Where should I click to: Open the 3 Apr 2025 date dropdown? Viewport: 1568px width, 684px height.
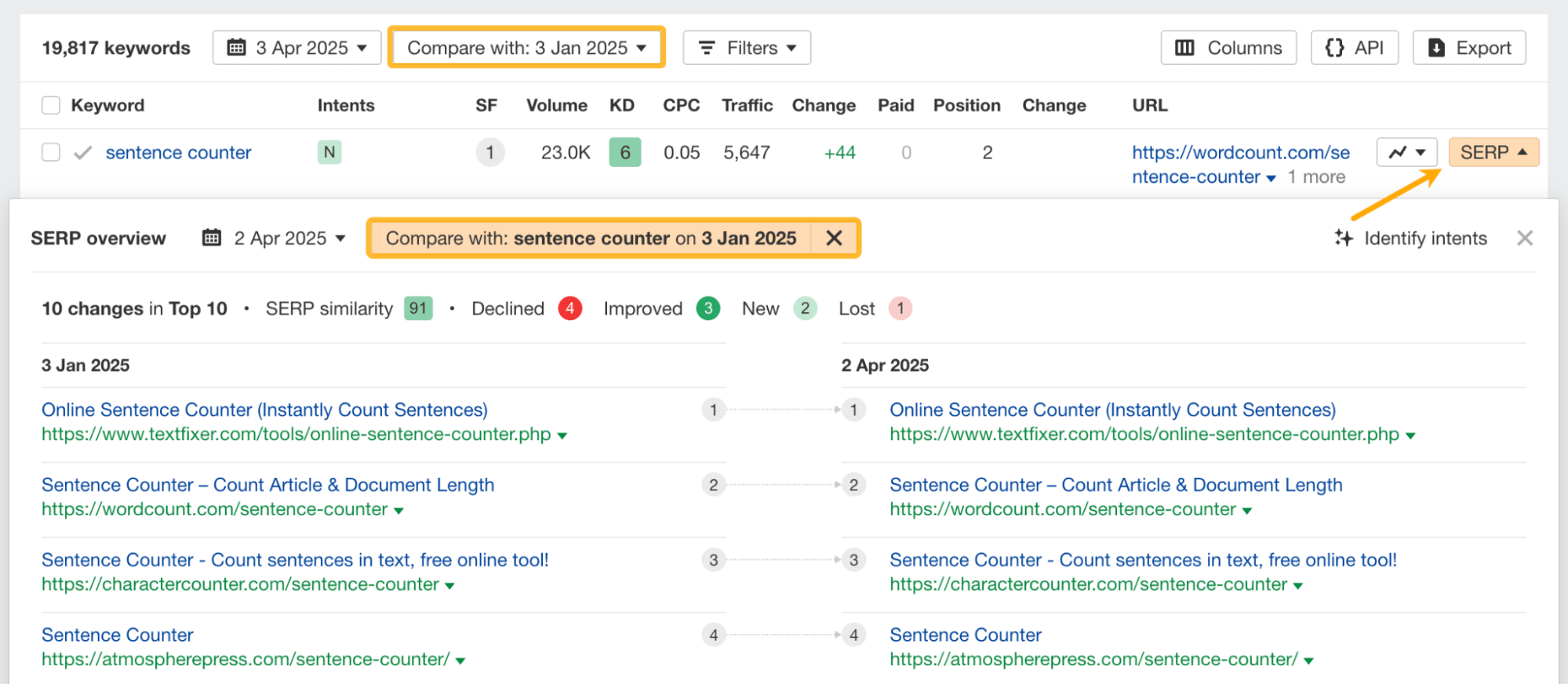coord(297,48)
